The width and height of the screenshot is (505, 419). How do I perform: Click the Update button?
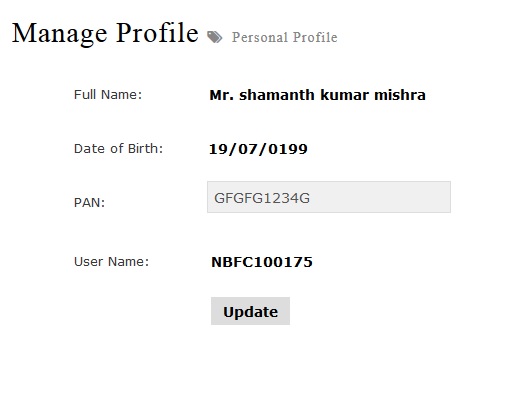click(250, 311)
